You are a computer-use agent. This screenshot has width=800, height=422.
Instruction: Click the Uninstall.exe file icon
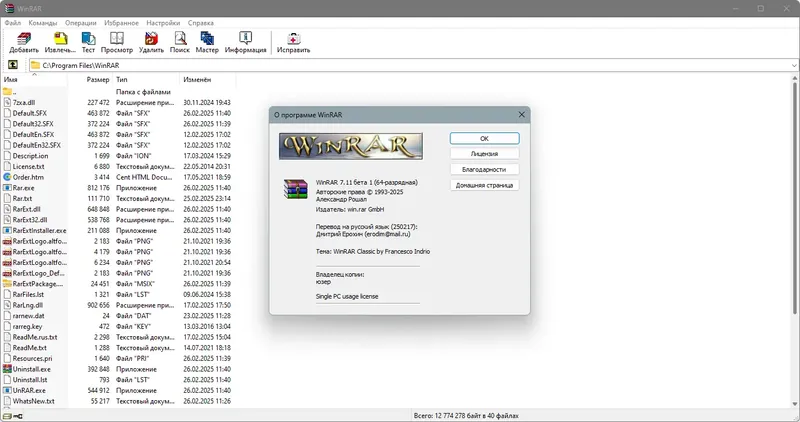coord(7,369)
